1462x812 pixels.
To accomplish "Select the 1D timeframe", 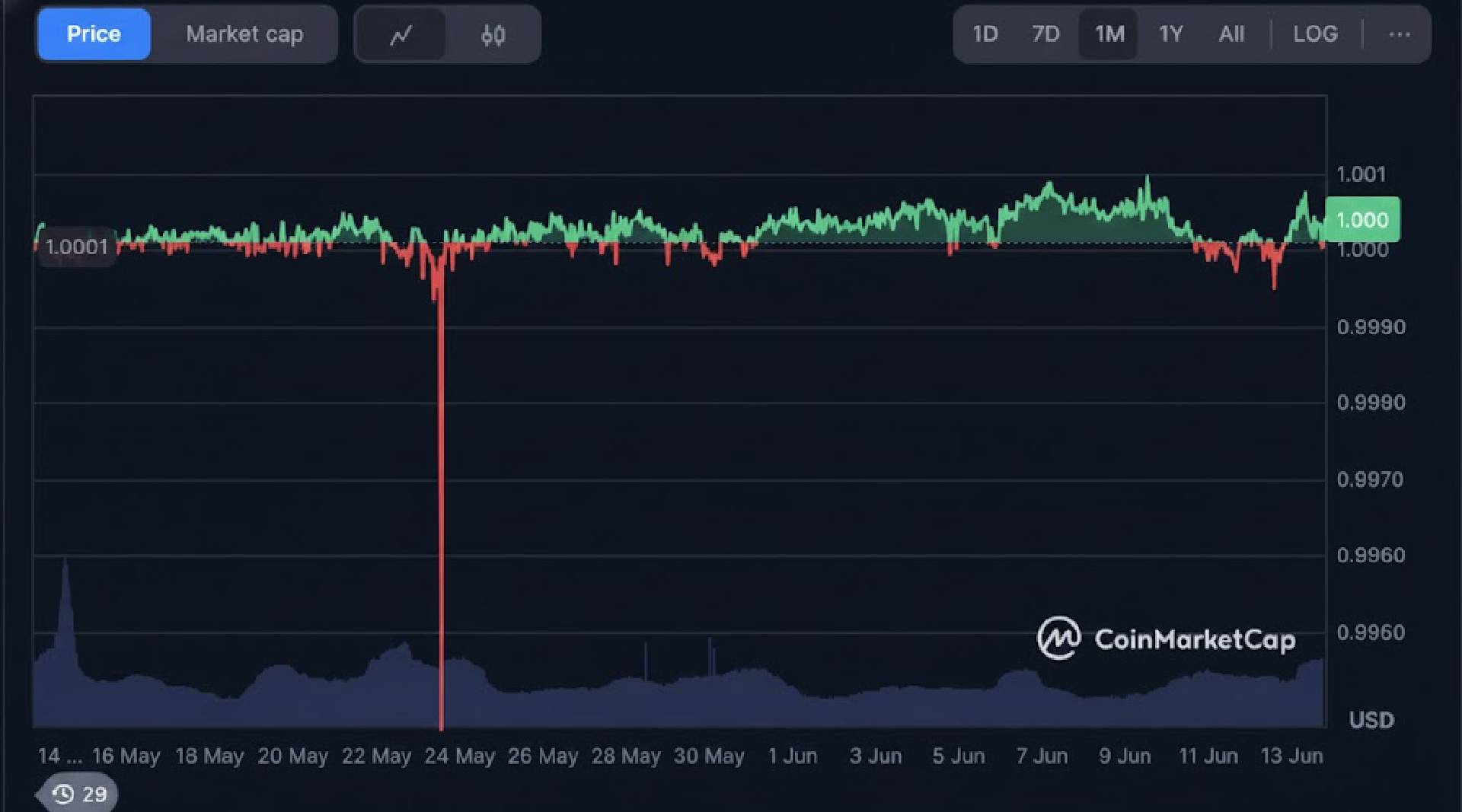I will (x=985, y=33).
